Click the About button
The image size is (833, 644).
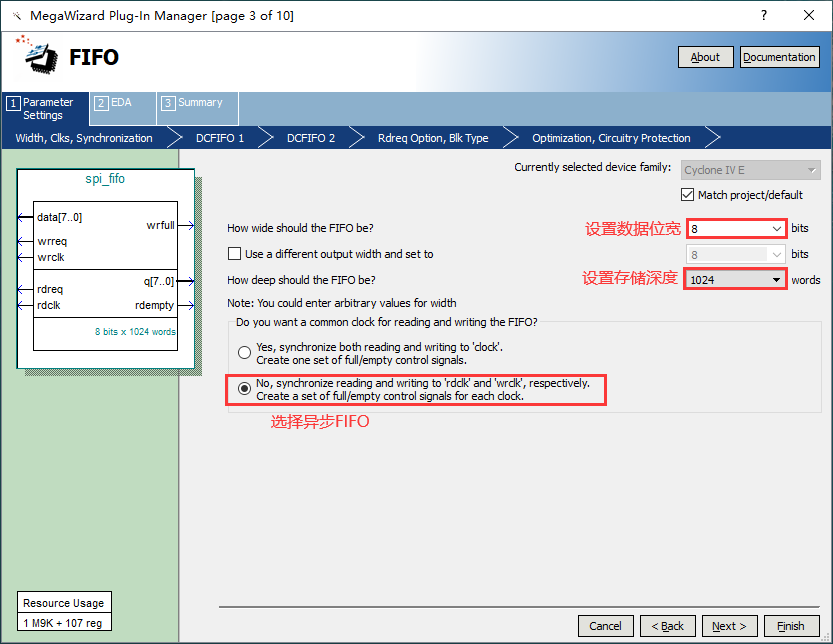(705, 57)
